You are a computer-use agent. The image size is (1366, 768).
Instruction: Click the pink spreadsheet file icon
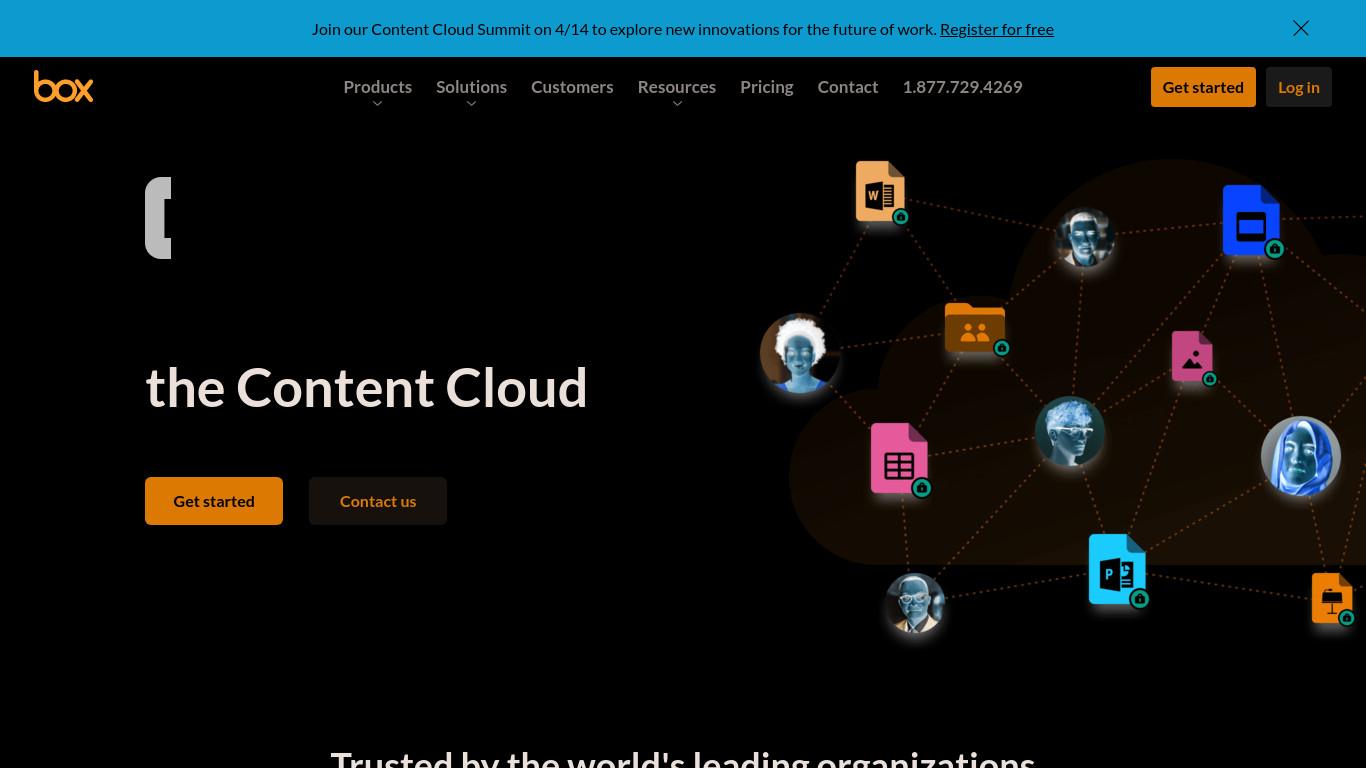click(899, 458)
